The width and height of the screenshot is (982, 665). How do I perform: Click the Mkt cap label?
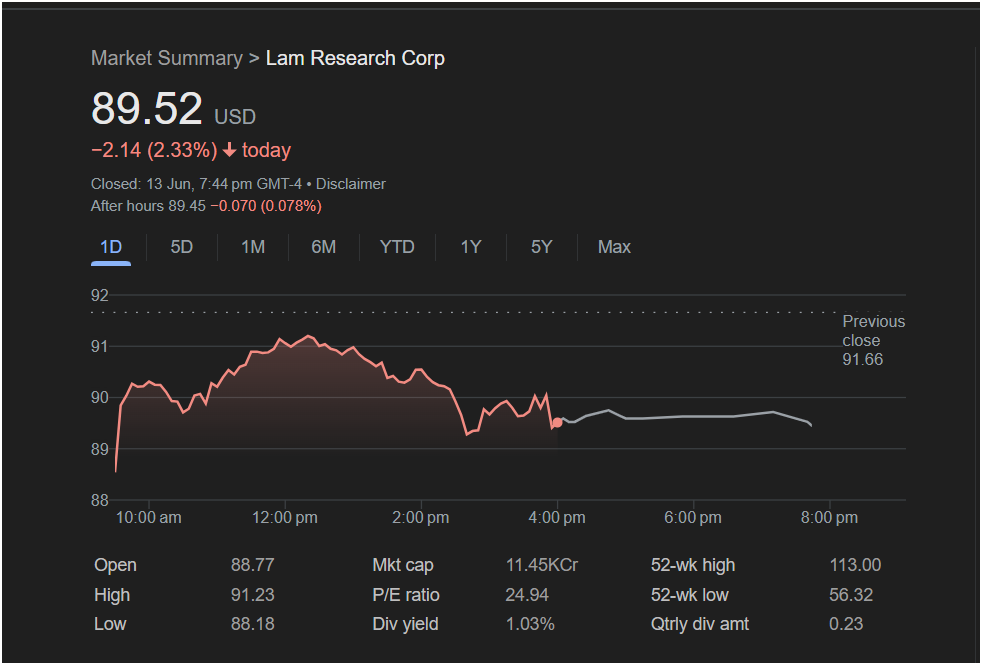(403, 565)
